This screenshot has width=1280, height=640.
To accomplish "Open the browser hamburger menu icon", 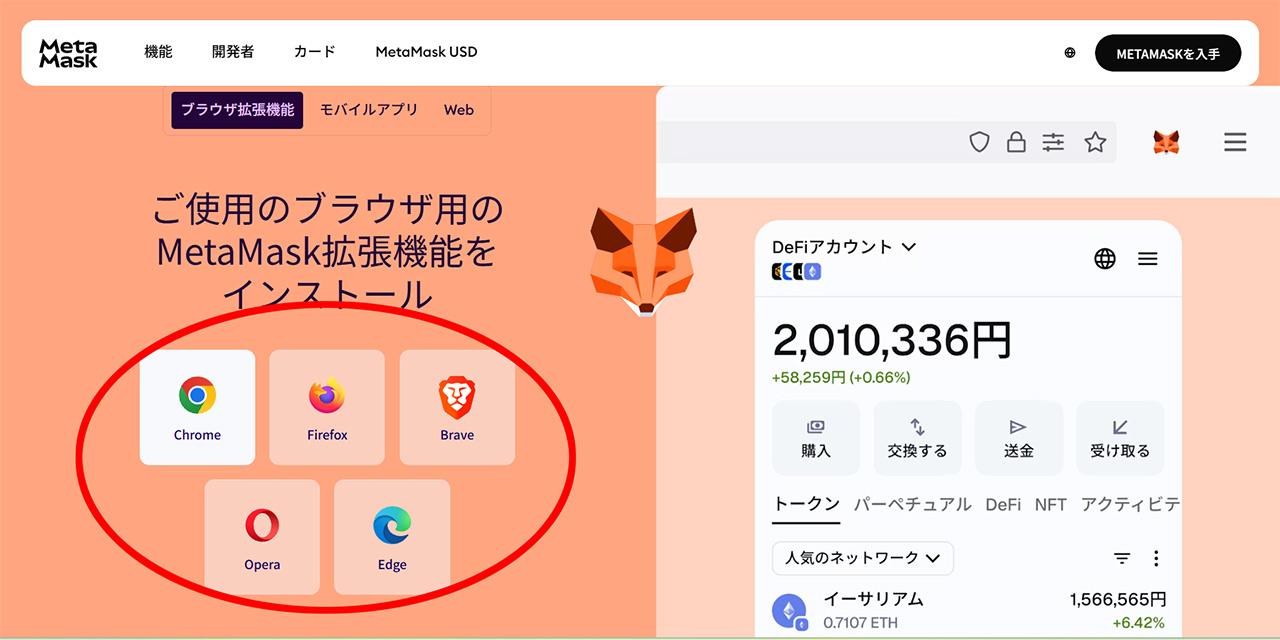I will pyautogui.click(x=1235, y=142).
